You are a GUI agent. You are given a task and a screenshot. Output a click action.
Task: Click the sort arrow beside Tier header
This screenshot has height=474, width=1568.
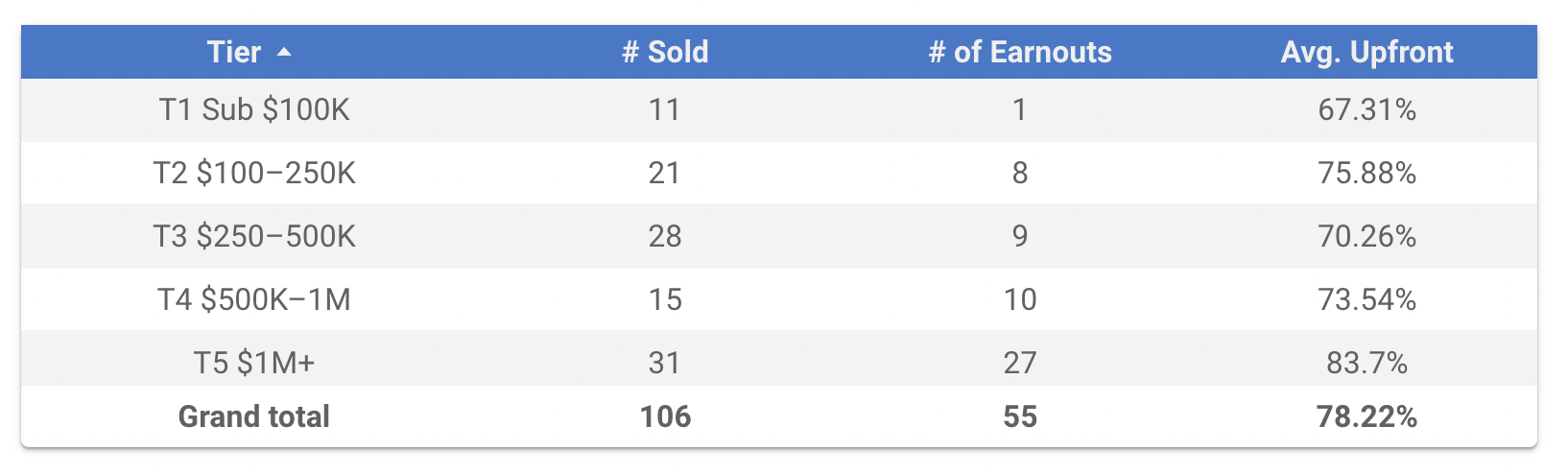(284, 54)
